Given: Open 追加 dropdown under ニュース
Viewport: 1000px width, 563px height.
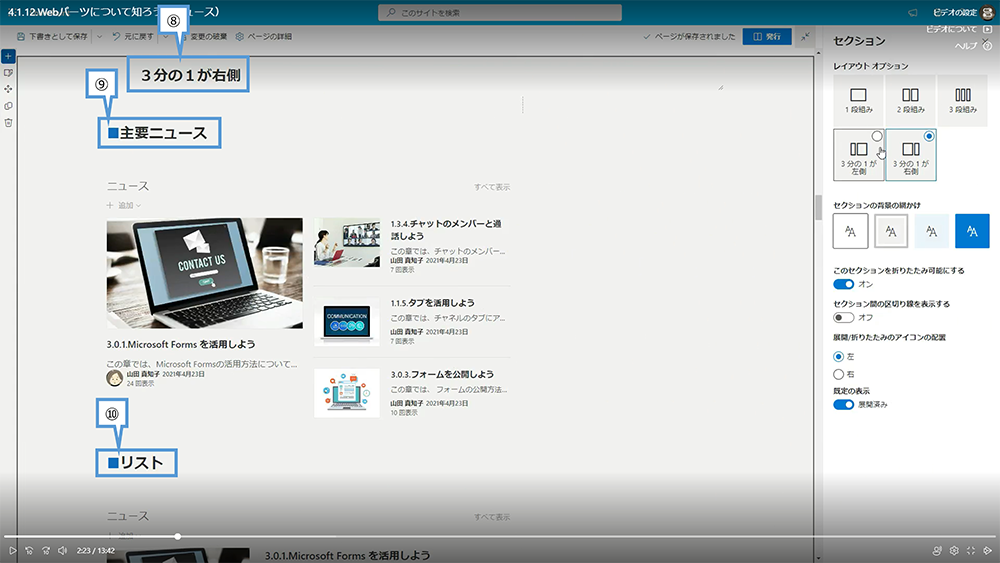Looking at the screenshot, I should click(x=124, y=205).
